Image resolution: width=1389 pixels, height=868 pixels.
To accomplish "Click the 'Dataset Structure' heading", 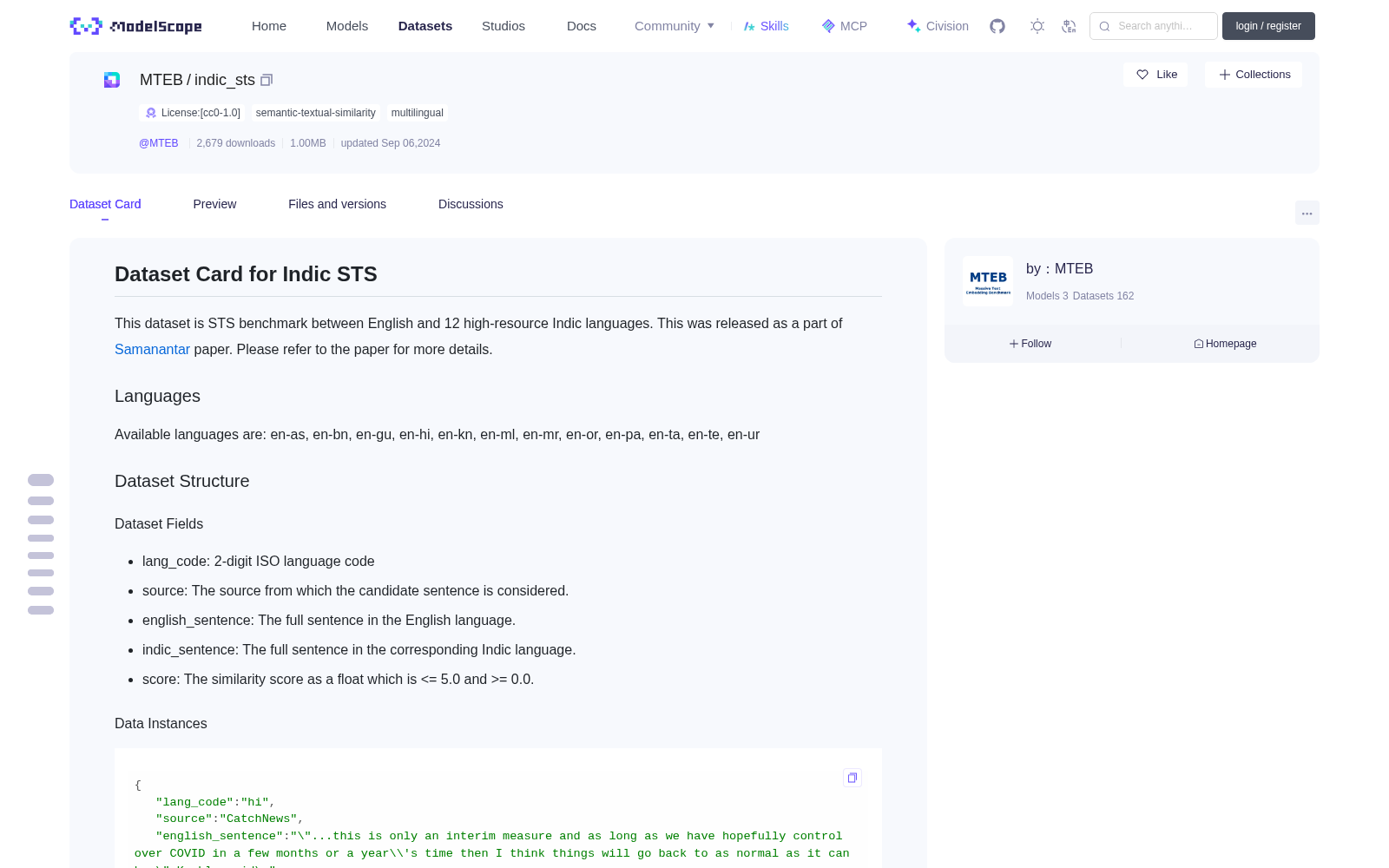I will (181, 481).
